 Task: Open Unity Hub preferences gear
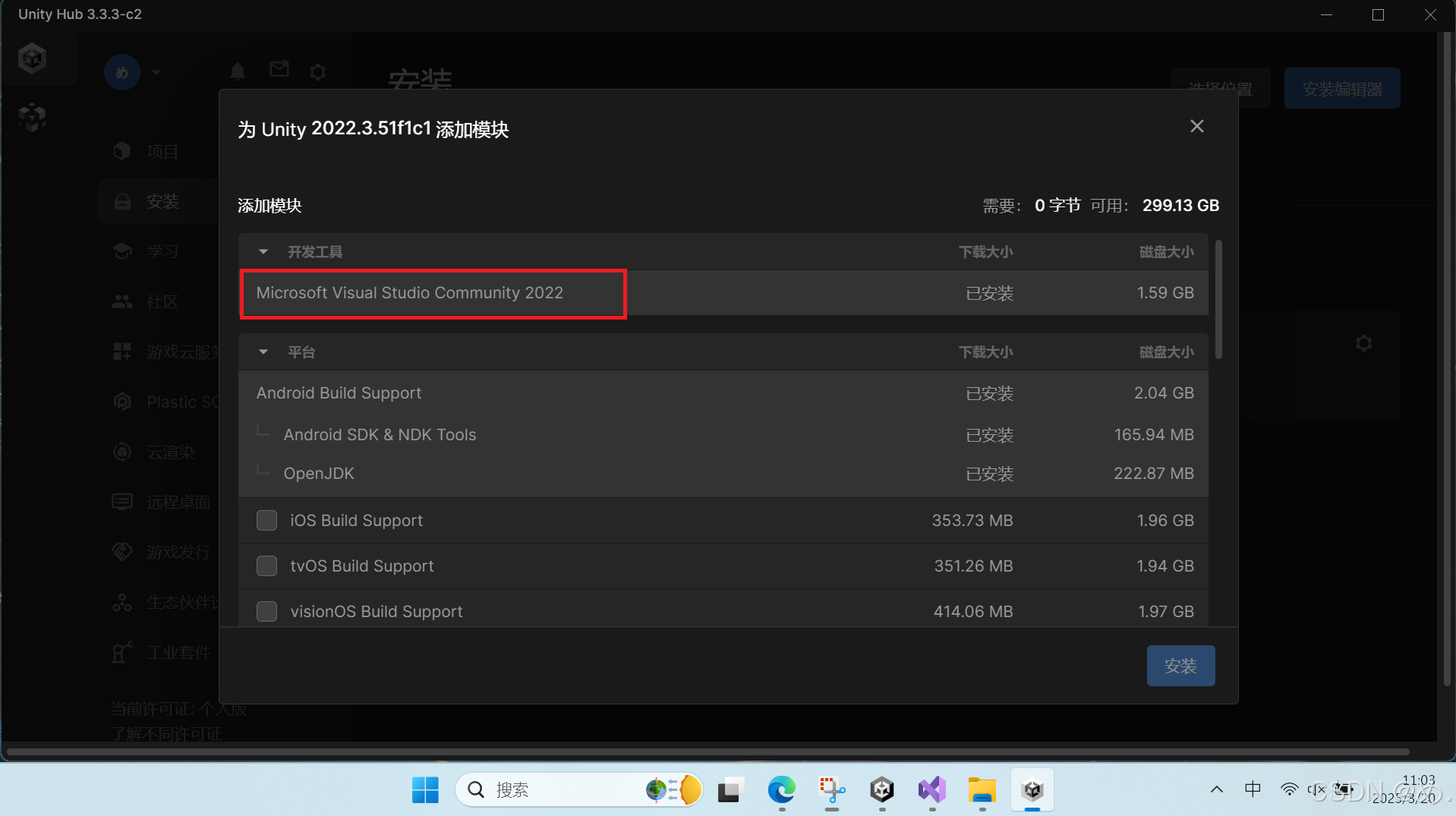point(318,71)
